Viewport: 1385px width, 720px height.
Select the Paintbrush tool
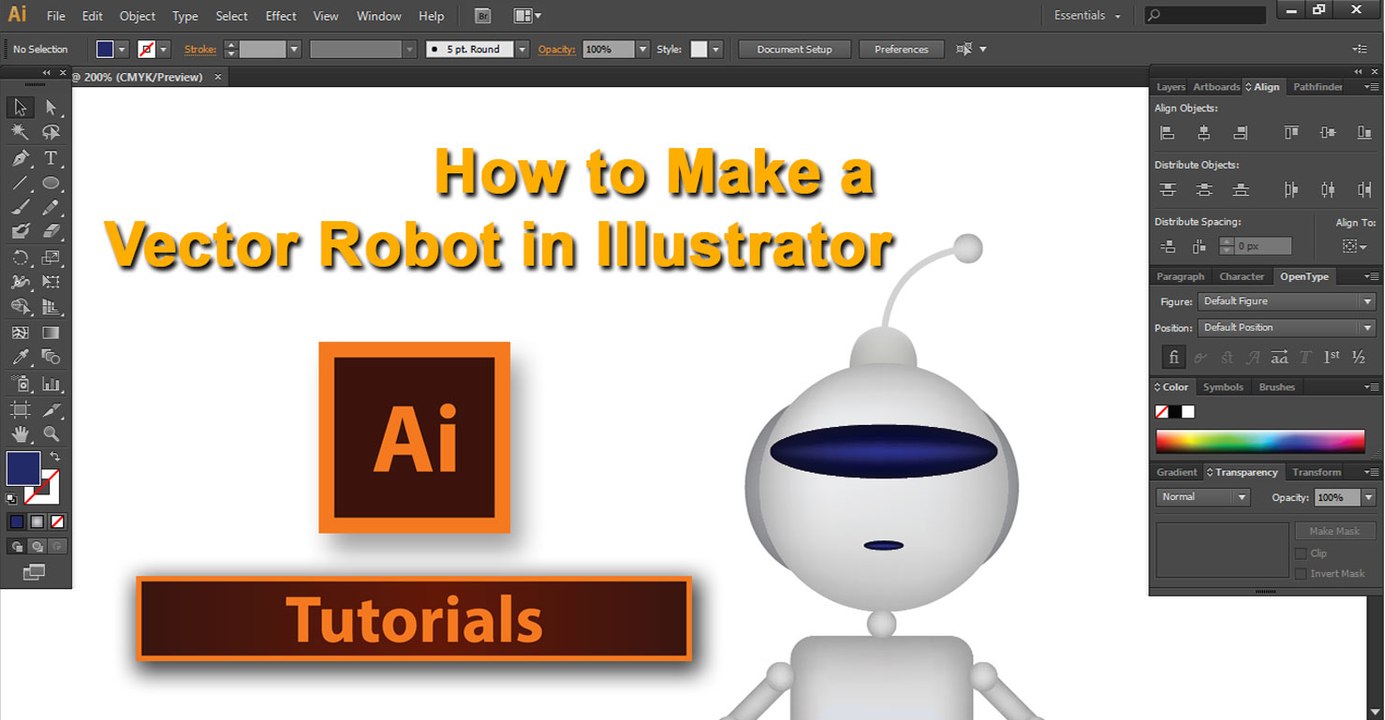tap(20, 208)
